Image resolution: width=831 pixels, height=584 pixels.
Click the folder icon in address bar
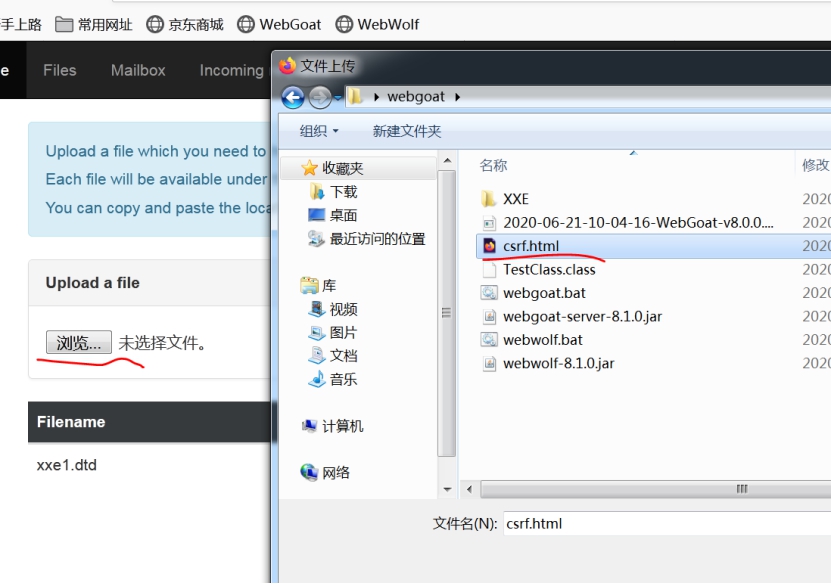coord(355,96)
